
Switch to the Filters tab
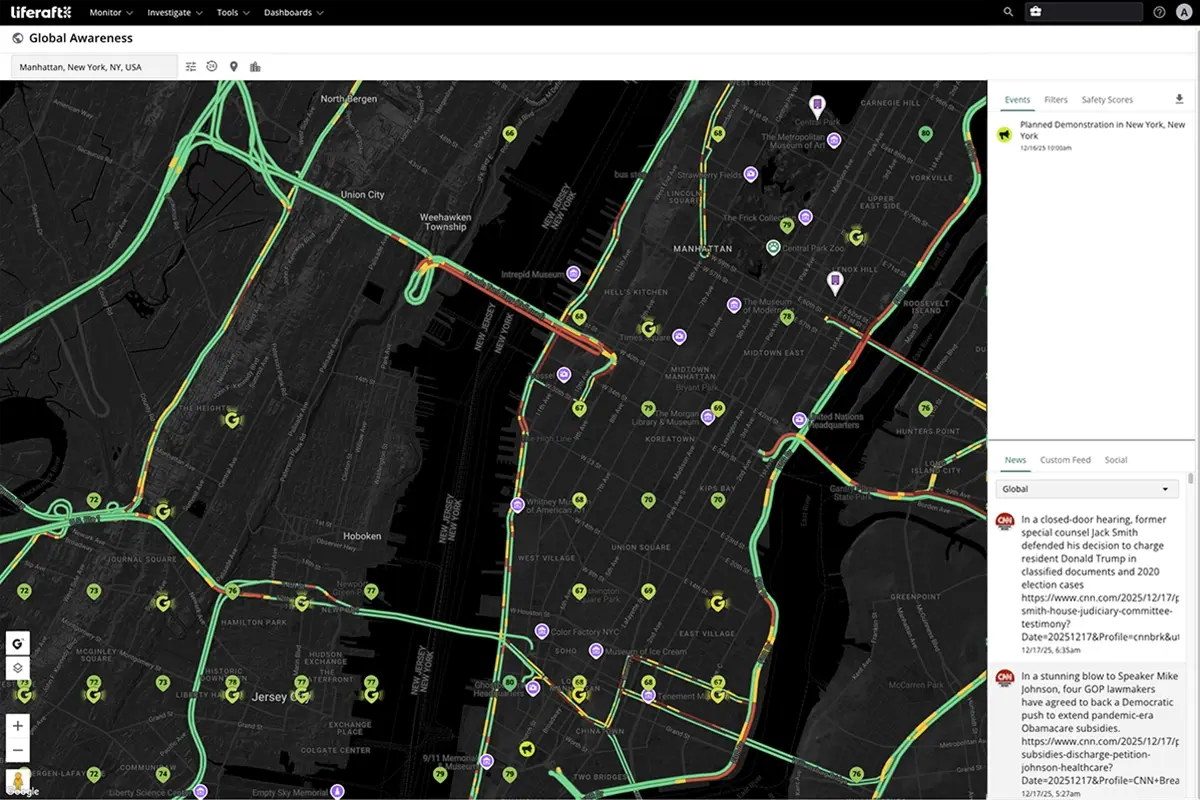coord(1056,99)
